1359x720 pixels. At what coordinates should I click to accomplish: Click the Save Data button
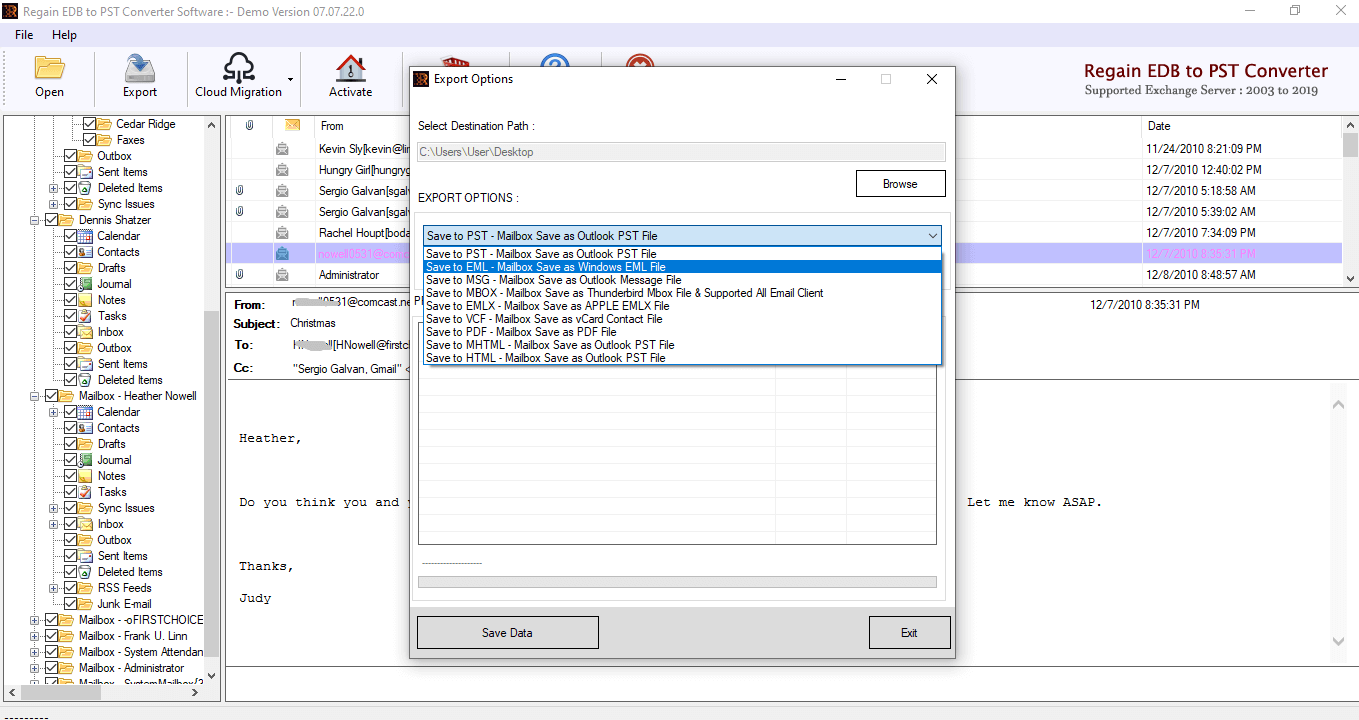tap(507, 633)
